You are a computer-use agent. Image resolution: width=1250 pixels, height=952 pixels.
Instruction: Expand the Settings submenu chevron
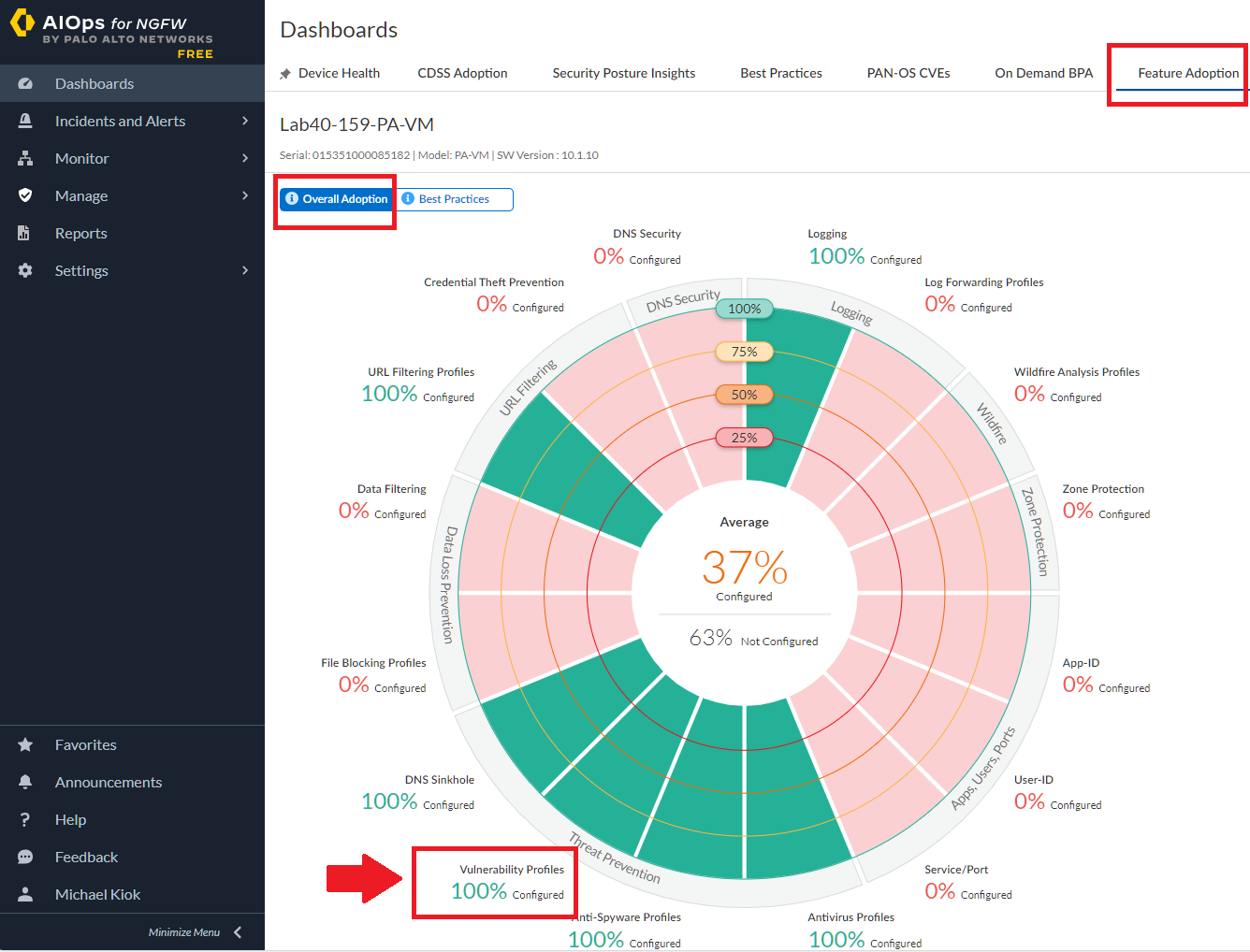[245, 271]
